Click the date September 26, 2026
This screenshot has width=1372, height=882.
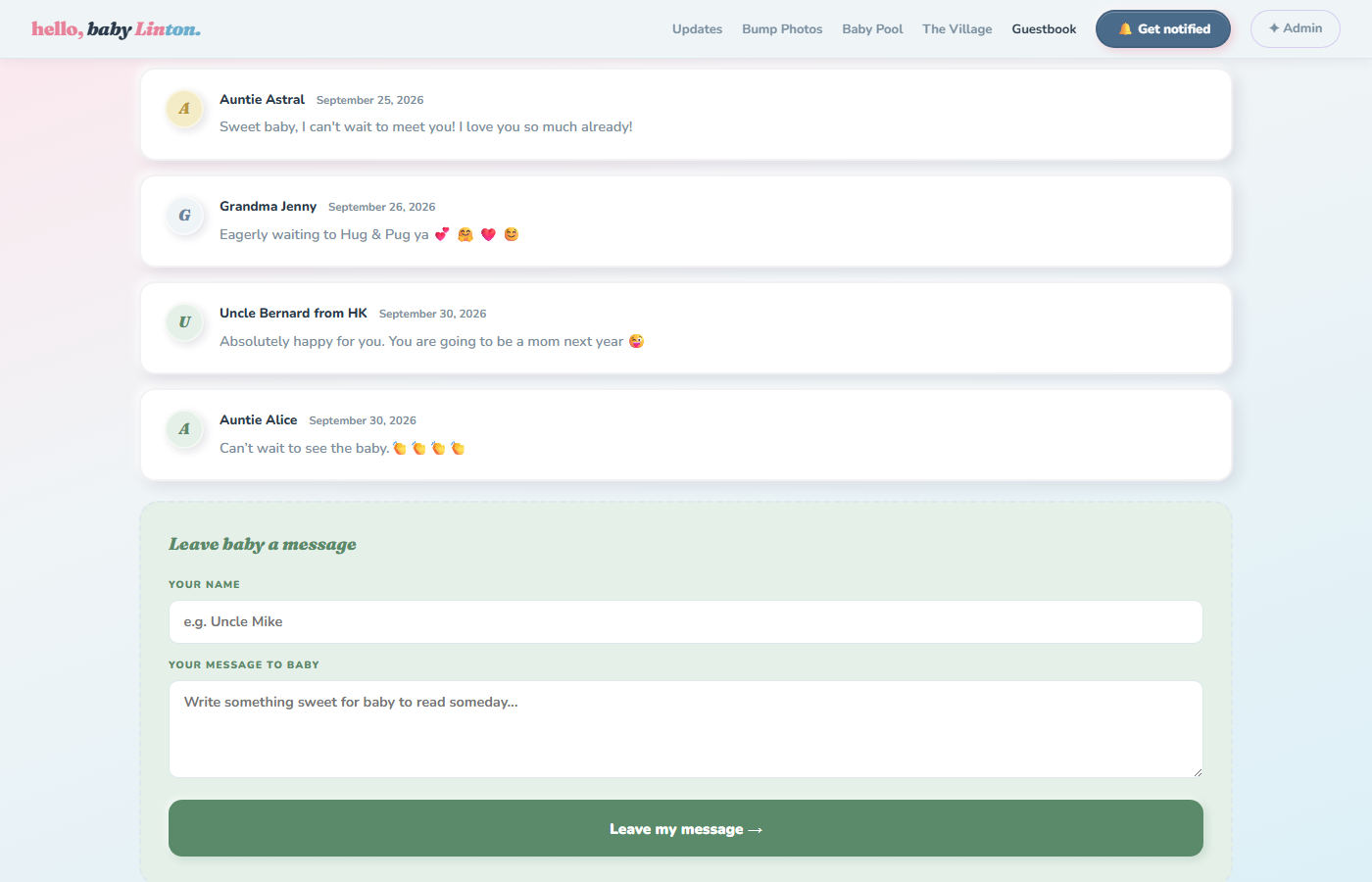click(382, 207)
